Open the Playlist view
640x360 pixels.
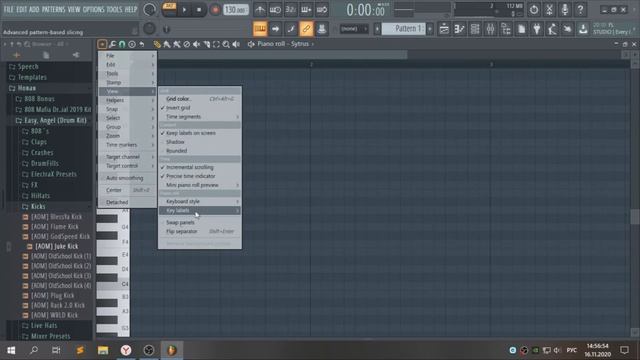point(444,29)
